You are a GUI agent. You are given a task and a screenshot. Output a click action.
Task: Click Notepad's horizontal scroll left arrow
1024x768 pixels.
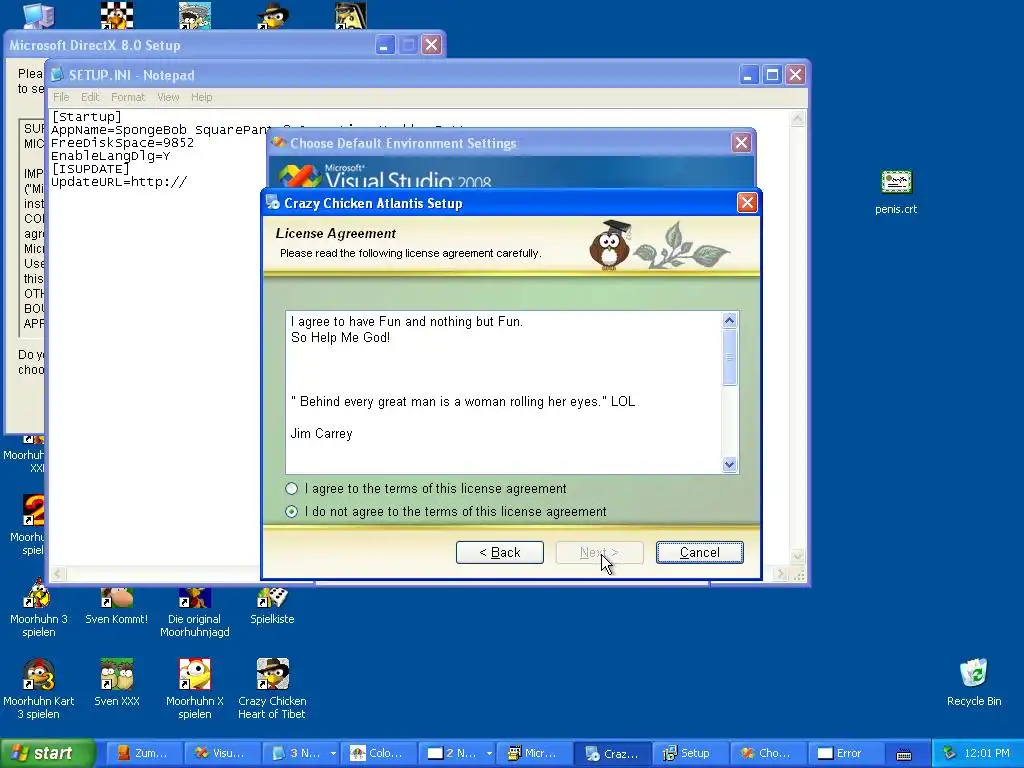(x=57, y=574)
